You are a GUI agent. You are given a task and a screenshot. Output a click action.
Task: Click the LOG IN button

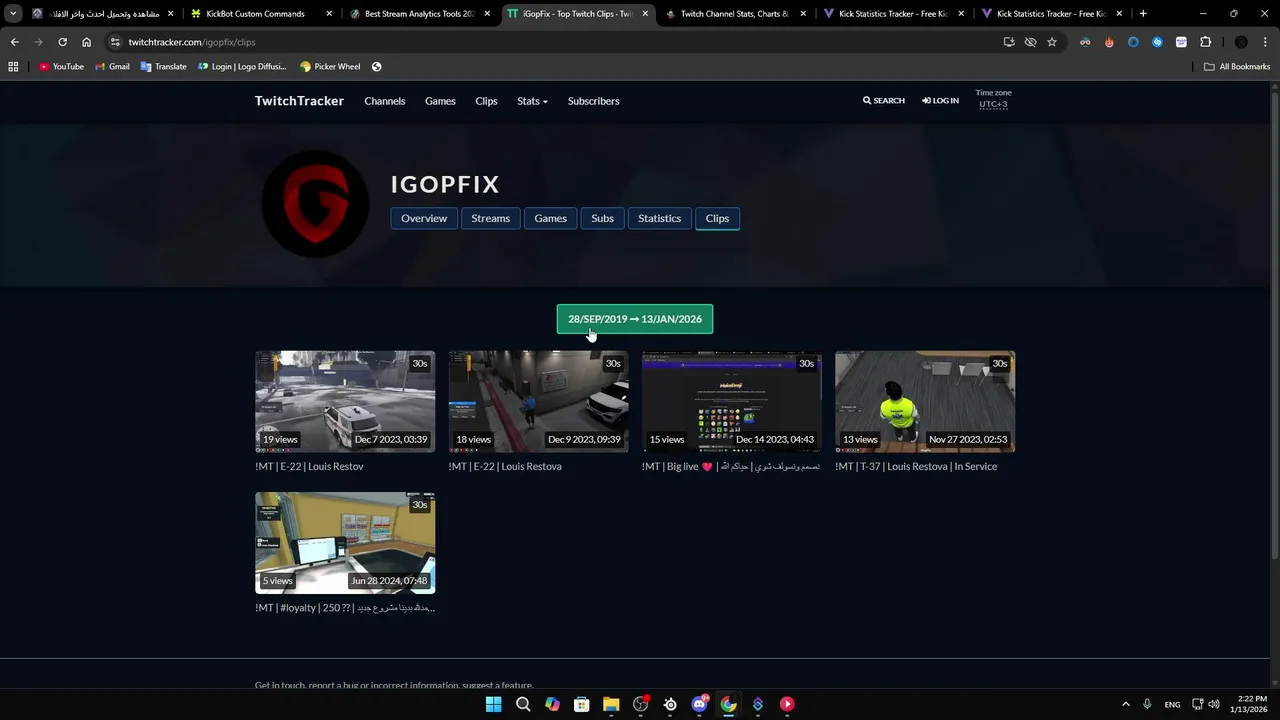940,101
